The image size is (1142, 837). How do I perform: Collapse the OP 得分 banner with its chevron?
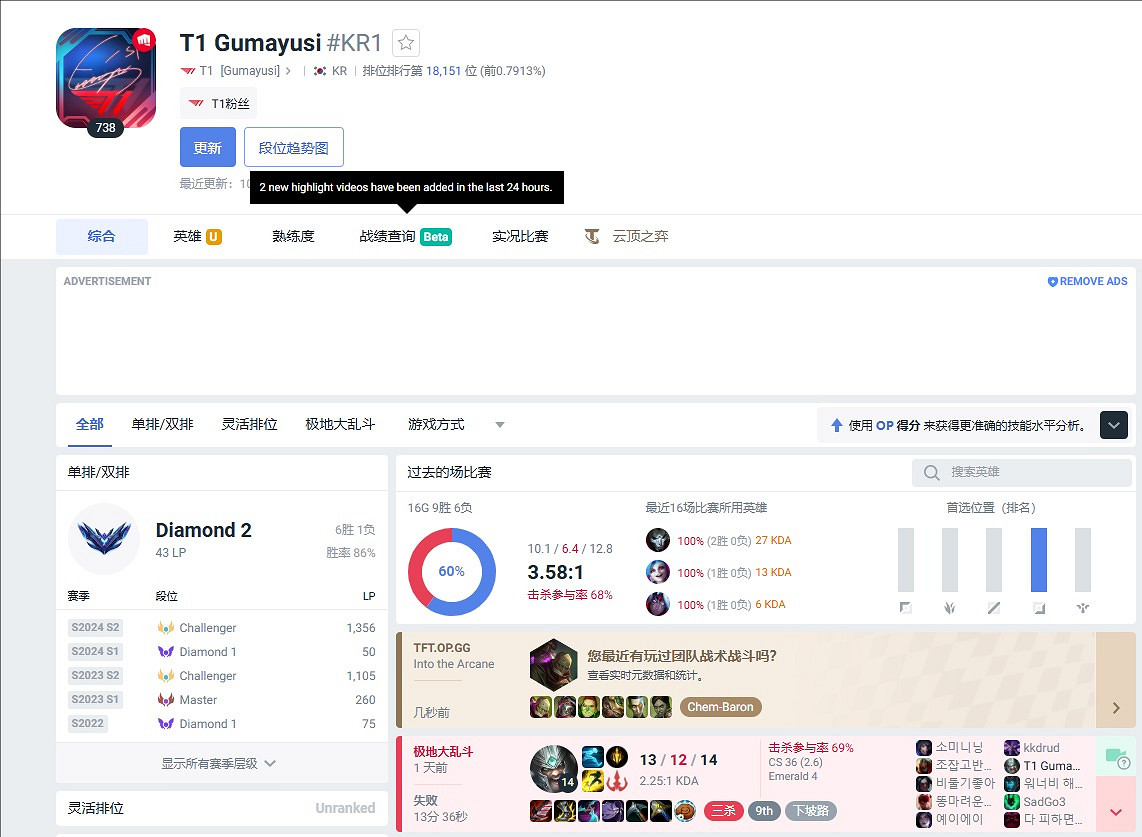tap(1114, 424)
